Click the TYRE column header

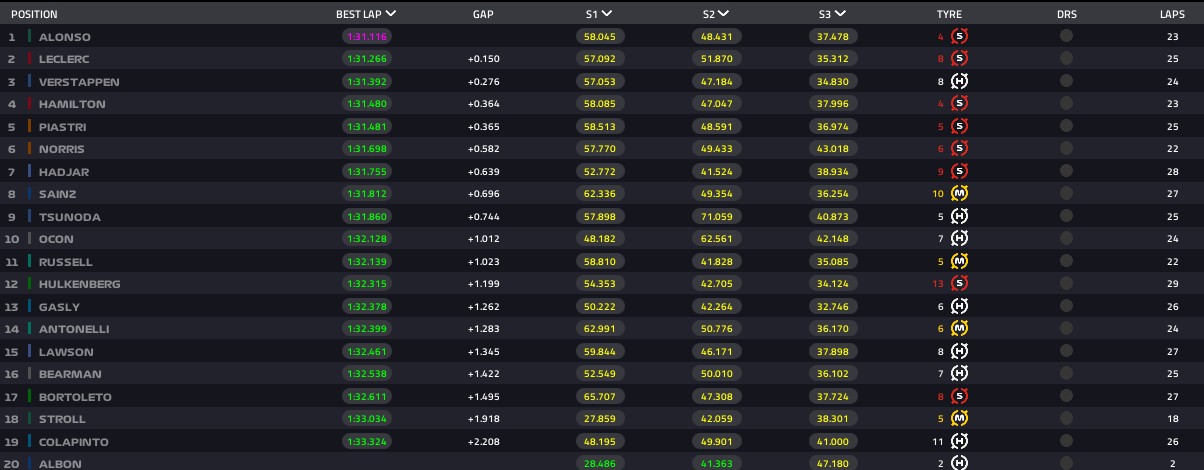(949, 15)
